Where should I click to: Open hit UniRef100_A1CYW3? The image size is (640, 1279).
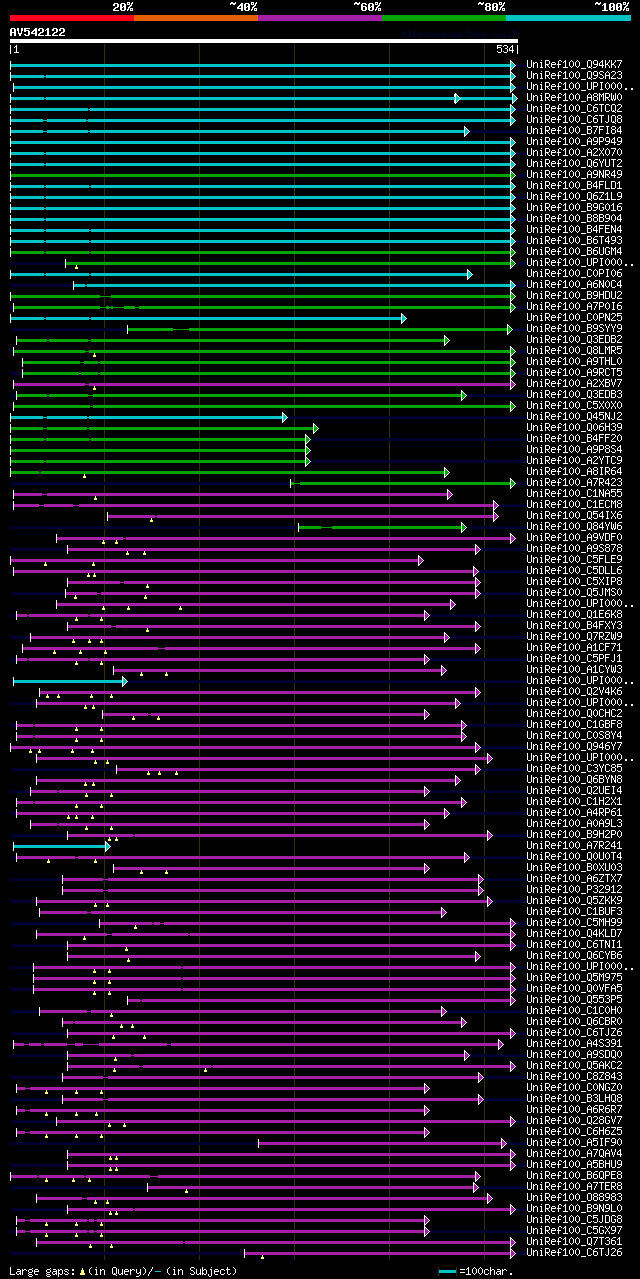pos(576,669)
